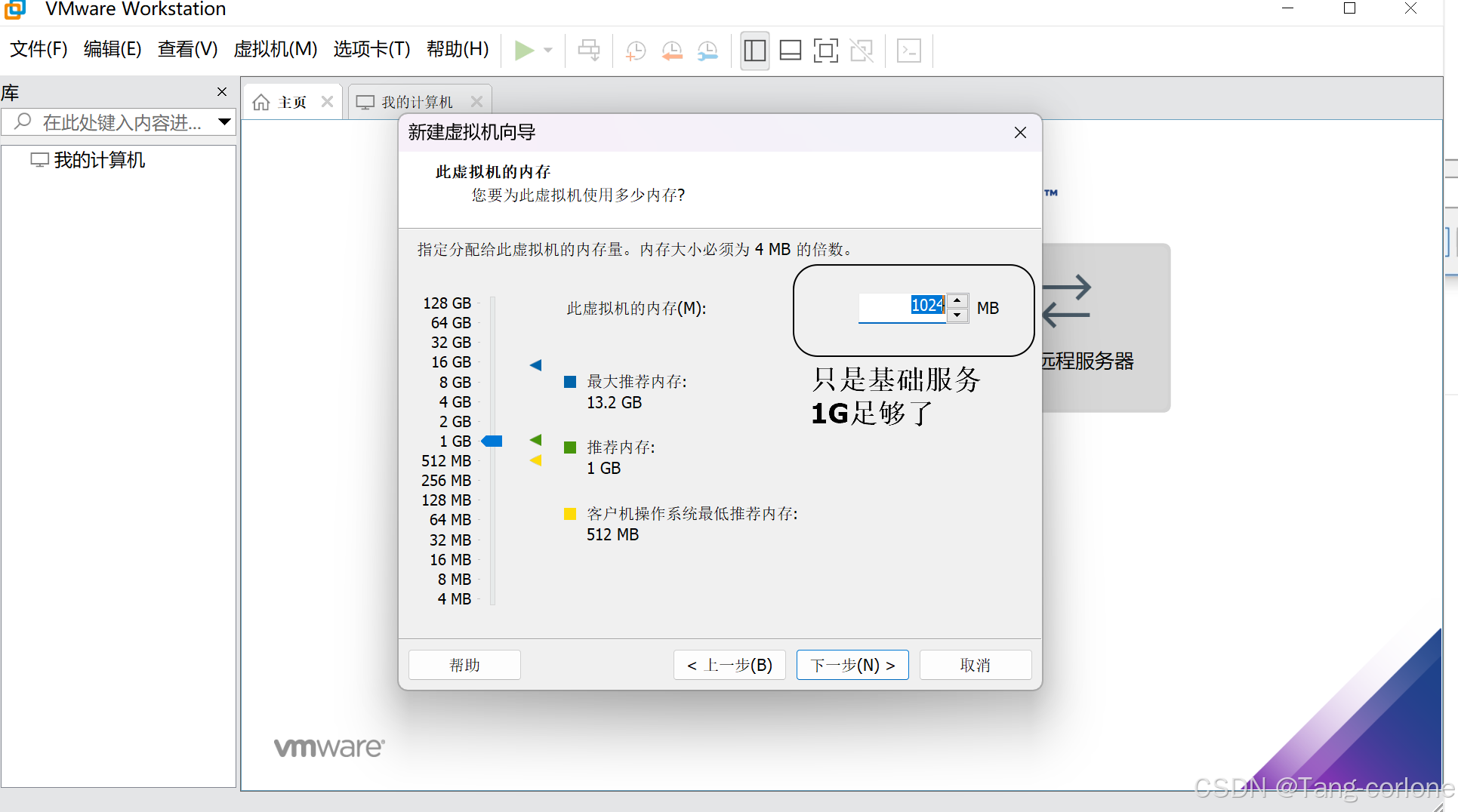Toggle the thumbnail bar view icon
The width and height of the screenshot is (1458, 812).
click(x=790, y=51)
